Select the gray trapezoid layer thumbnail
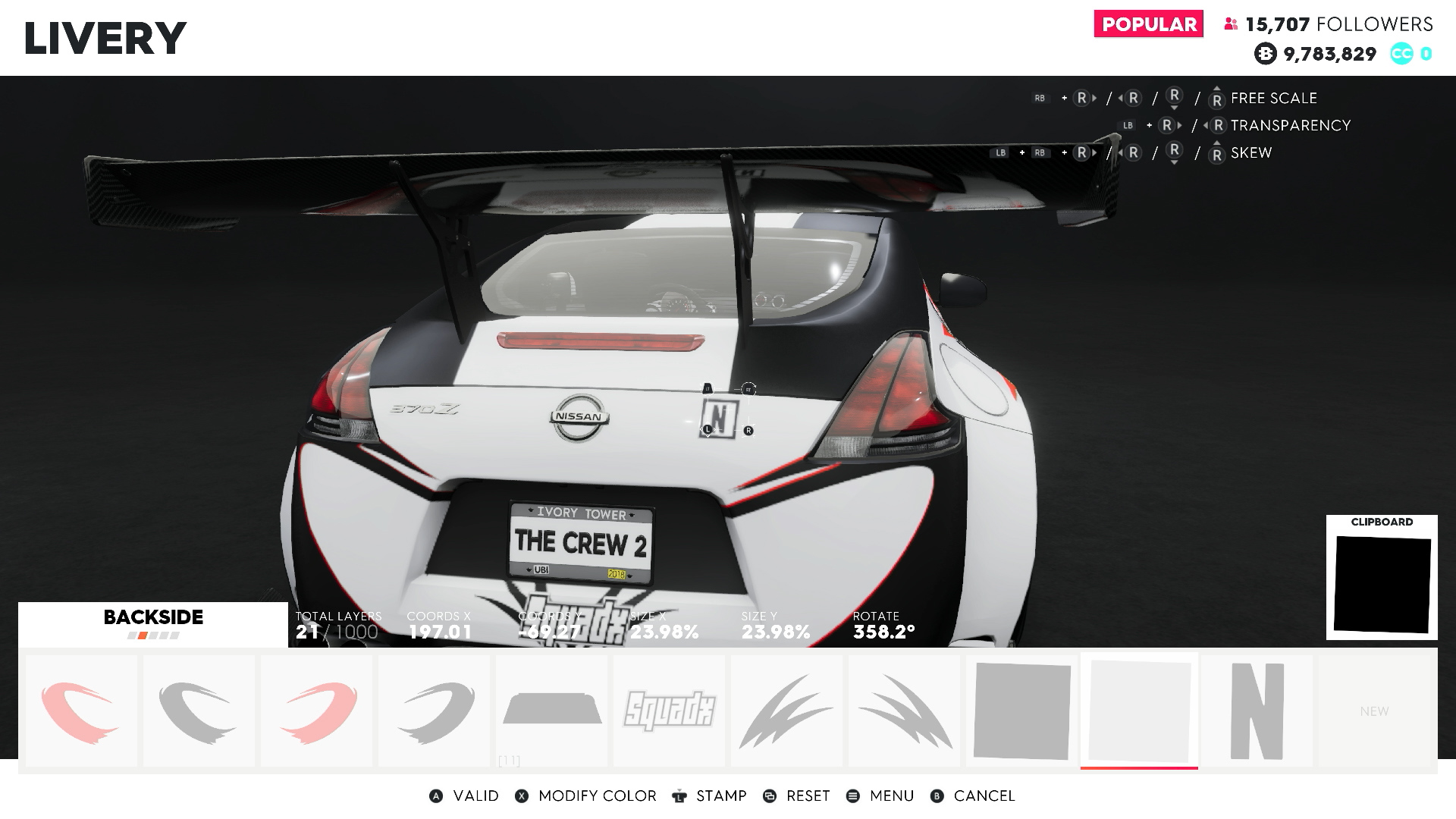Viewport: 1456px width, 819px height. click(x=552, y=711)
